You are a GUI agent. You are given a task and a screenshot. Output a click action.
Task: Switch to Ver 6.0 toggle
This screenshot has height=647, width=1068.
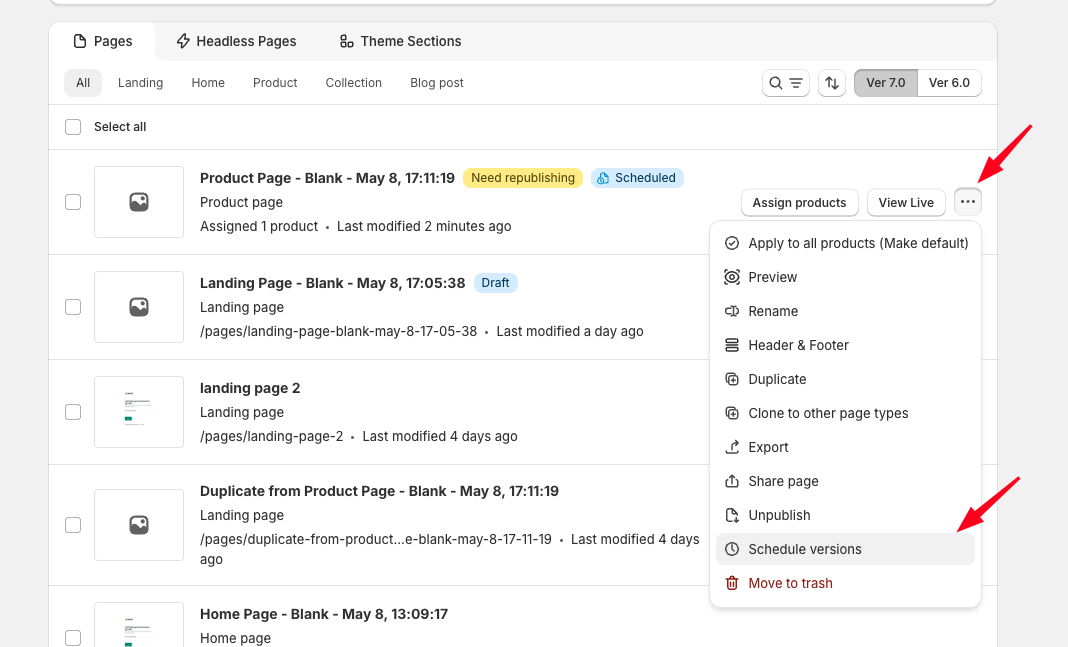(x=949, y=83)
